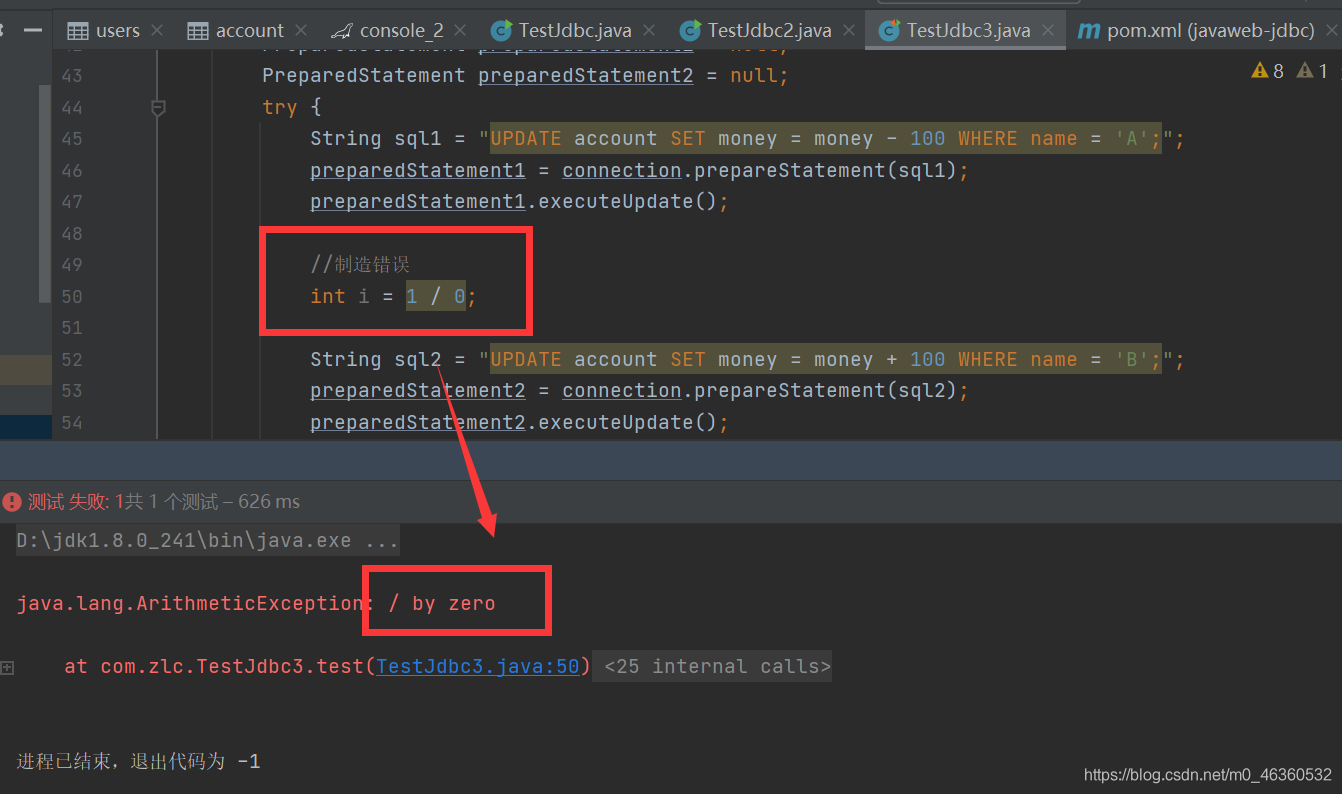1342x794 pixels.
Task: Click the TestJdbc.java class icon
Action: click(x=501, y=31)
